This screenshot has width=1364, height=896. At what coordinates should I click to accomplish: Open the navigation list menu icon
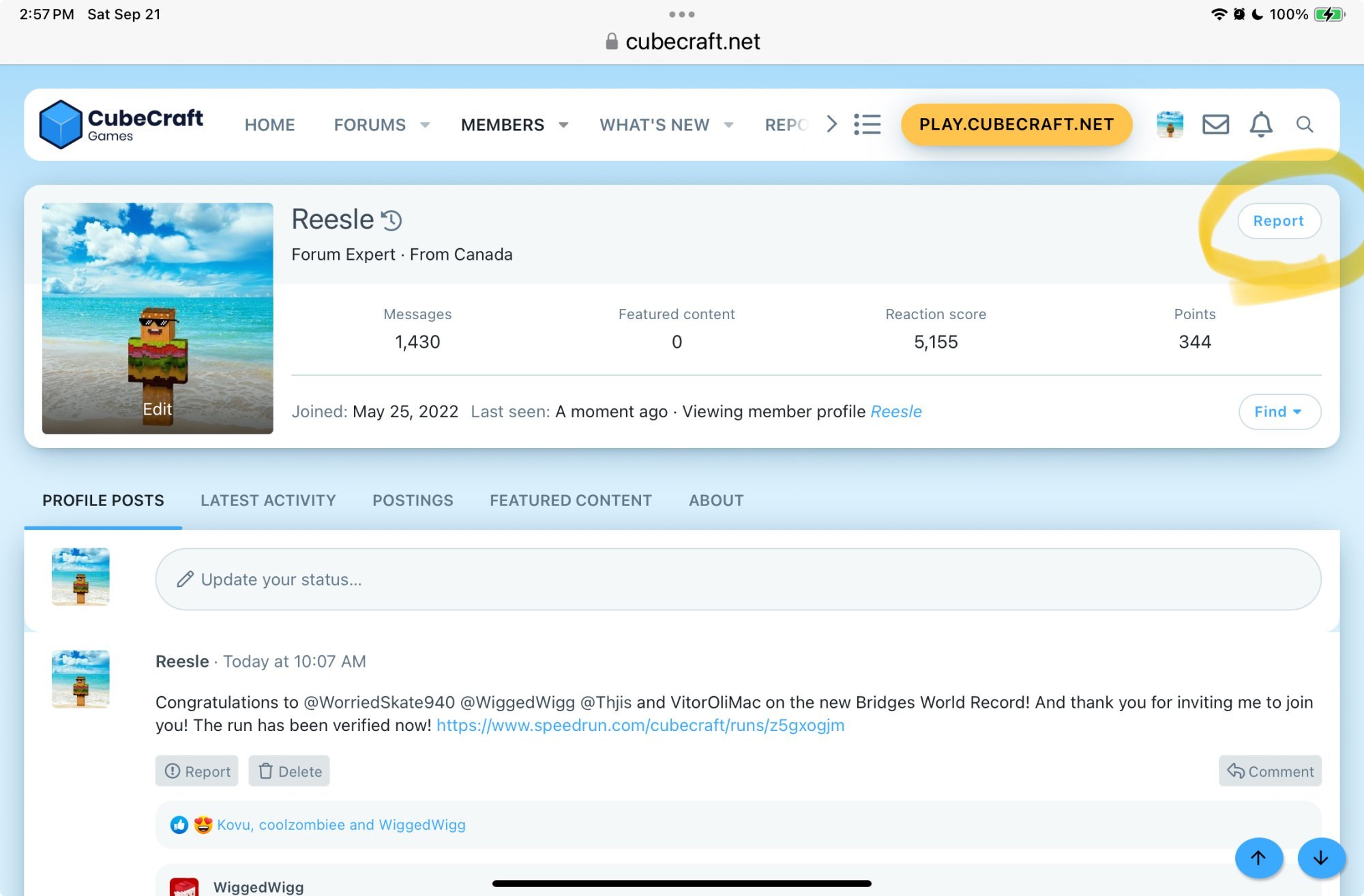(x=868, y=124)
